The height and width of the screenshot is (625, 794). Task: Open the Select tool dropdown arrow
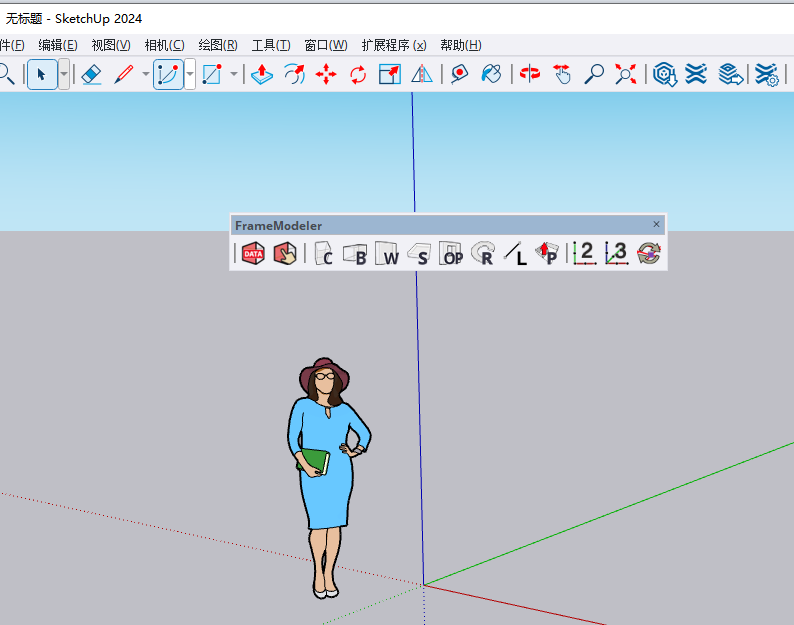tap(64, 74)
